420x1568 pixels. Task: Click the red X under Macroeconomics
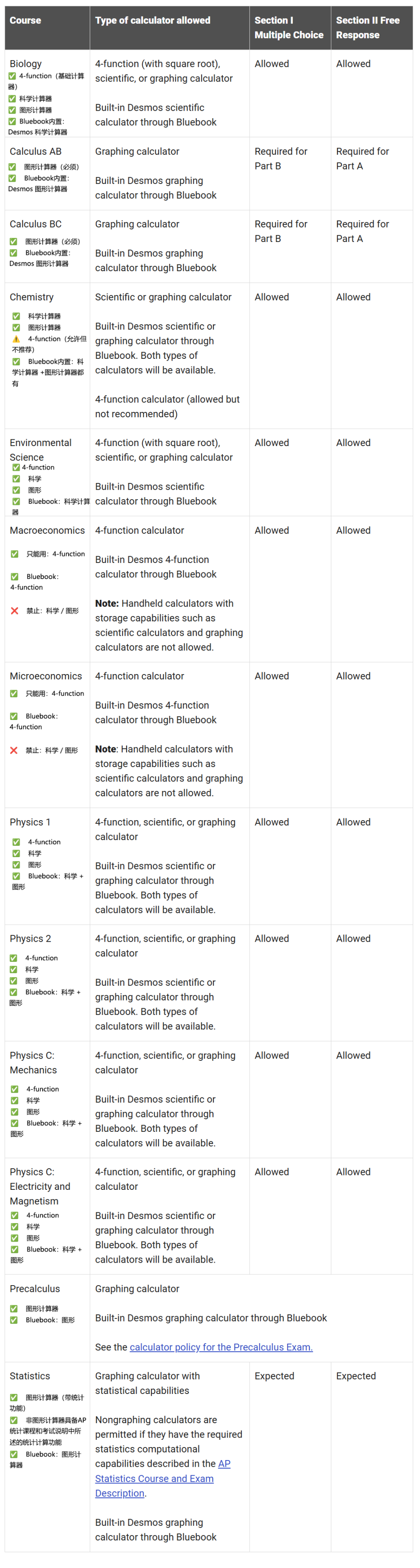click(x=14, y=611)
